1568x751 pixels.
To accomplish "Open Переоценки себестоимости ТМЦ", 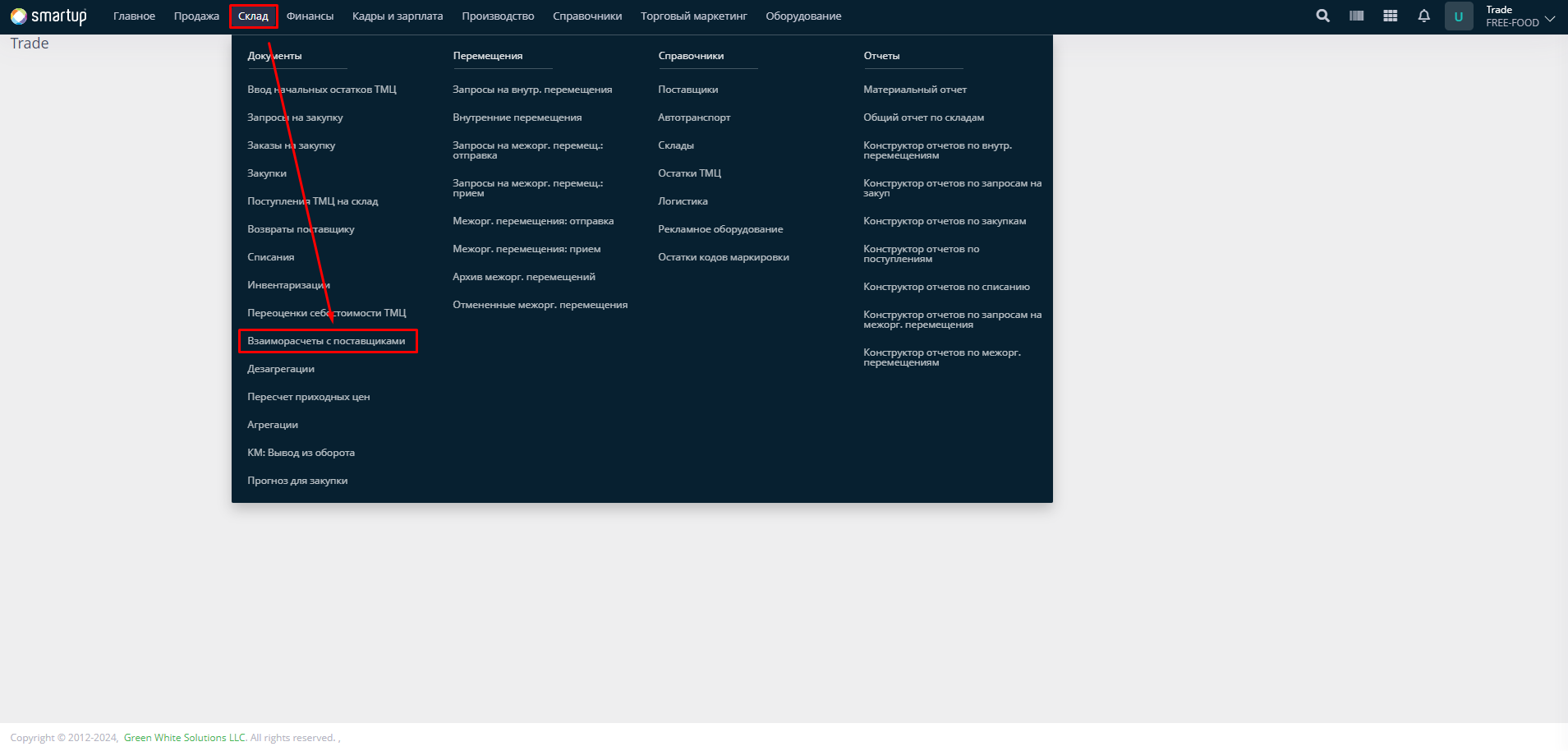I will coord(327,313).
